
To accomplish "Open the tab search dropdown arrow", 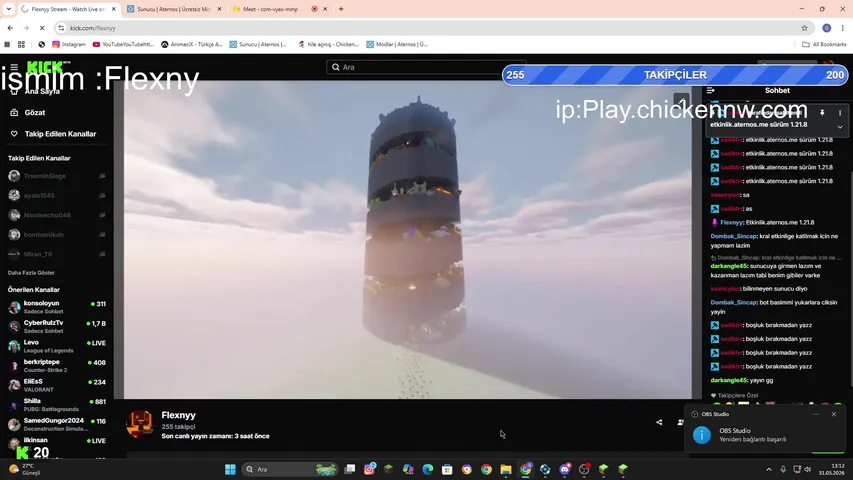I will (9, 9).
